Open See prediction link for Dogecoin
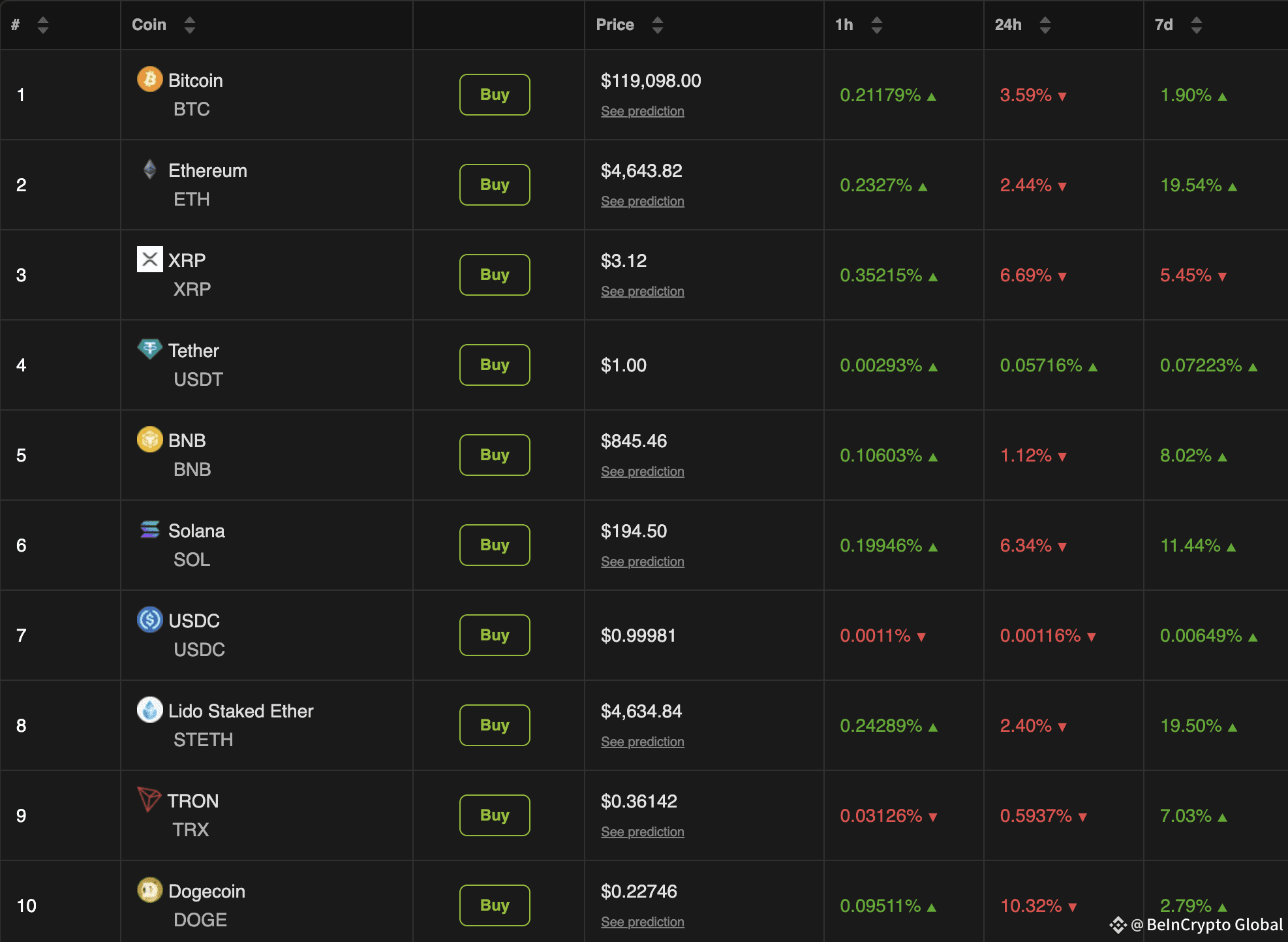Image resolution: width=1288 pixels, height=942 pixels. 643,922
